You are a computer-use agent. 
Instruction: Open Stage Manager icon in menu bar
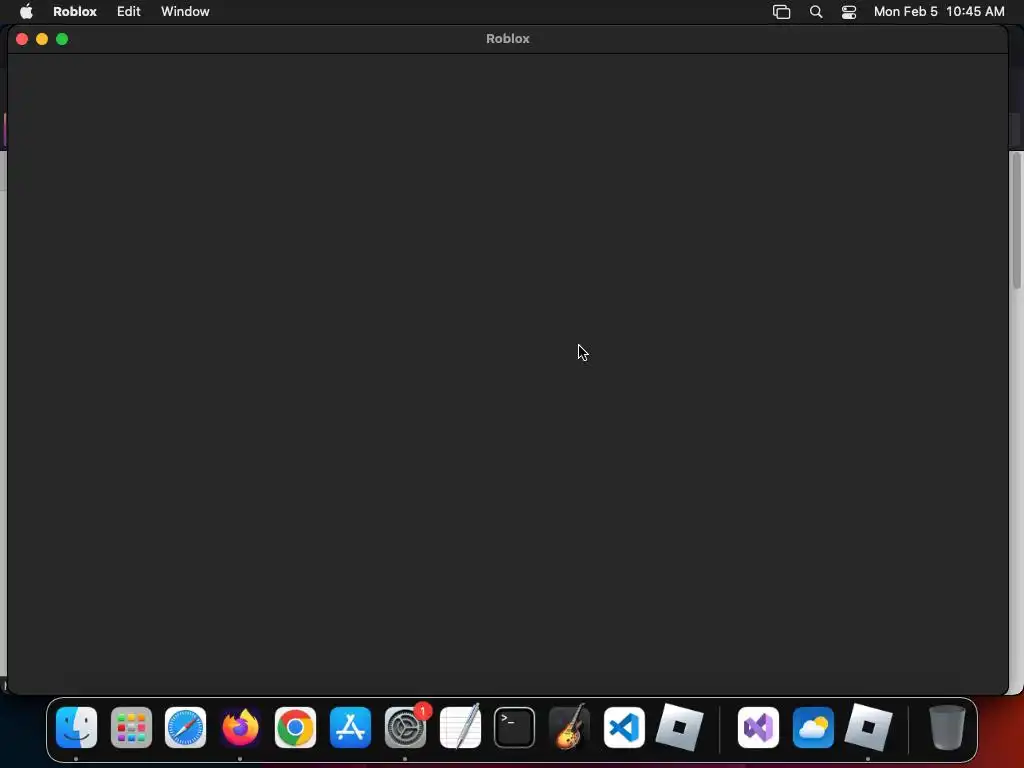[x=782, y=12]
